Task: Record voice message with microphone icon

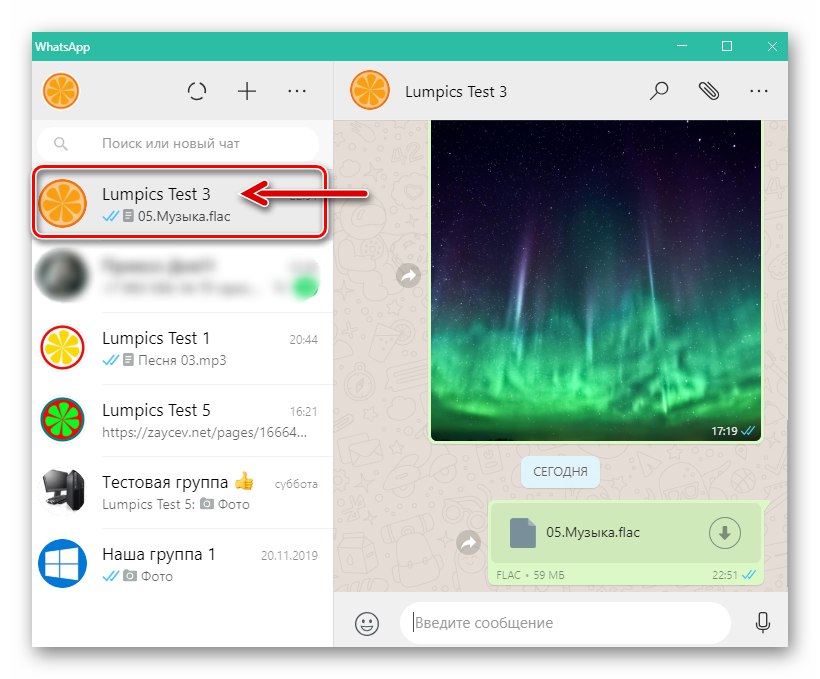Action: [x=762, y=623]
